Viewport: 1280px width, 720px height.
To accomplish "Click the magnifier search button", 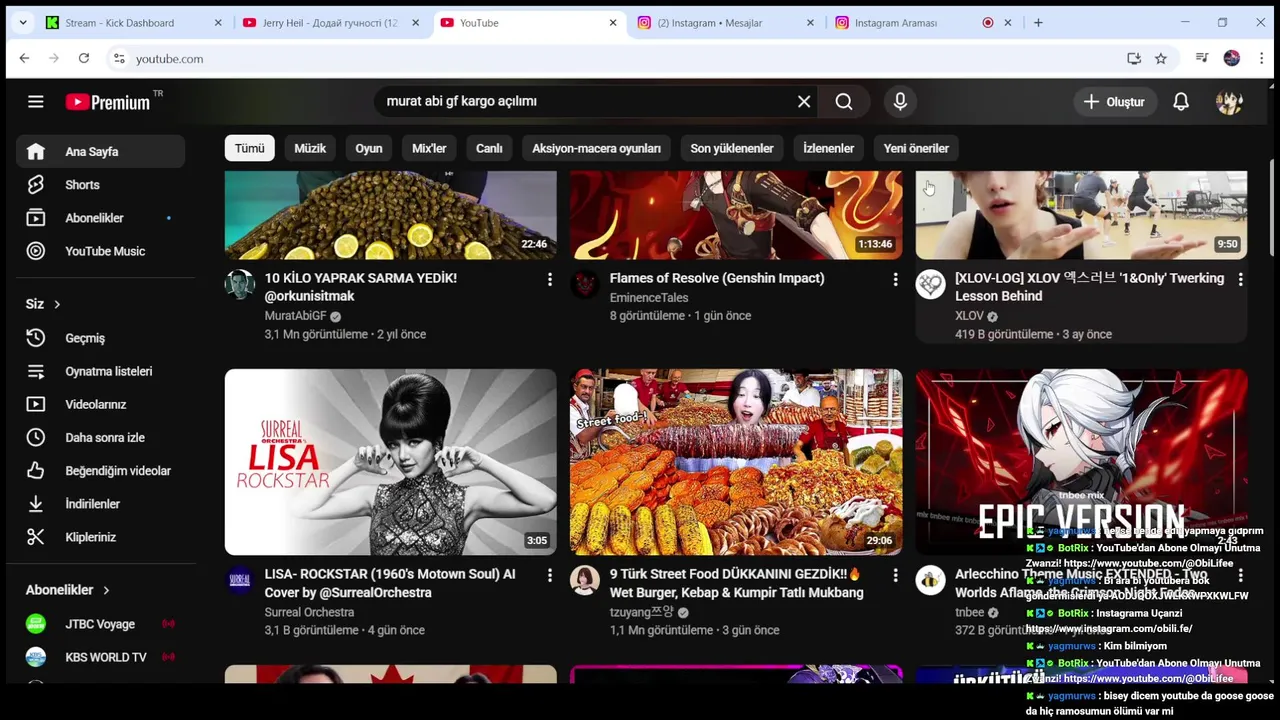I will pyautogui.click(x=844, y=101).
